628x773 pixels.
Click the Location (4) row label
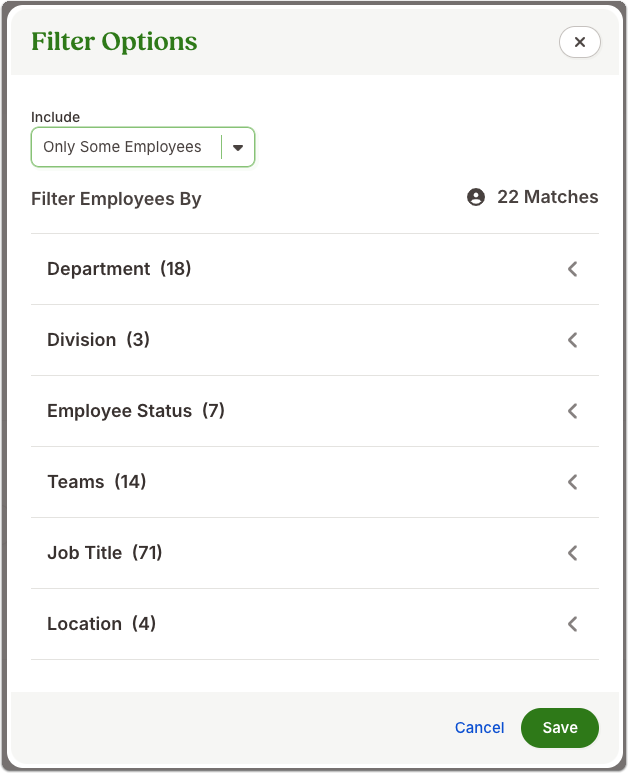click(x=102, y=624)
